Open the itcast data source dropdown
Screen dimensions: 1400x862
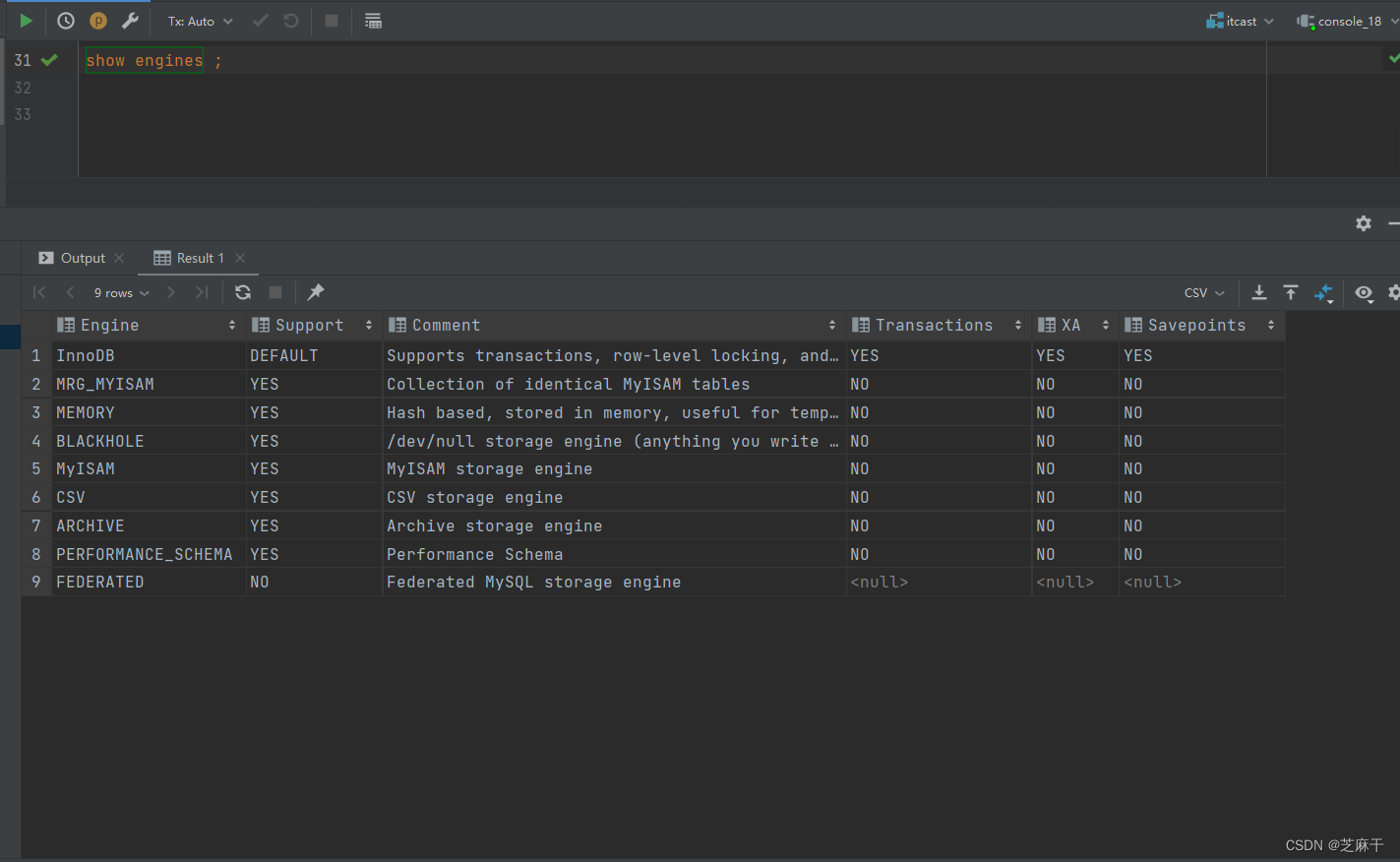(x=1240, y=21)
